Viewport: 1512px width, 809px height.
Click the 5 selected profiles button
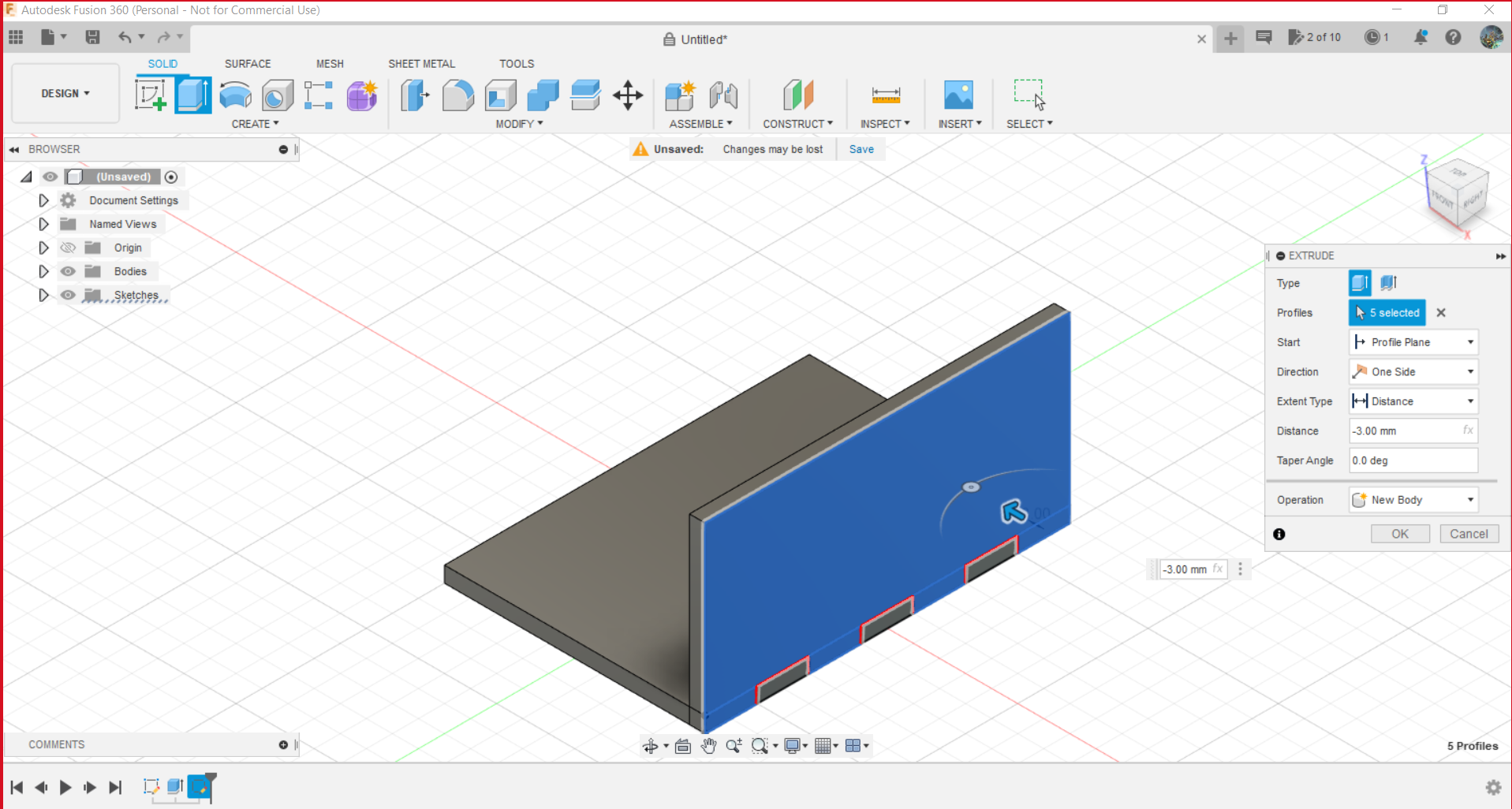[x=1387, y=312]
